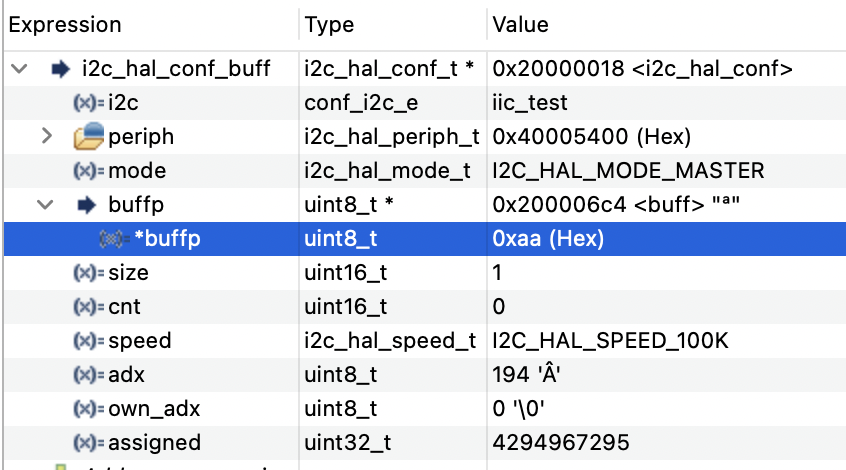Select the size variable row
Screen dimensions: 846x470
click(128, 273)
